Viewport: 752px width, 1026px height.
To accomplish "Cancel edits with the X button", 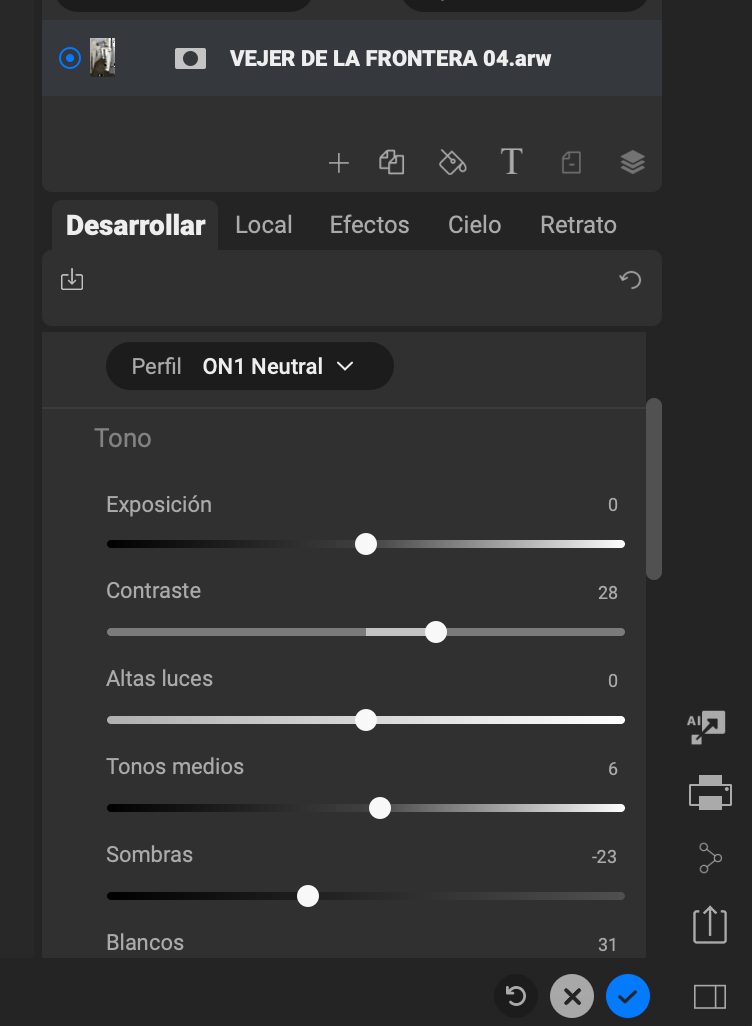I will pos(572,996).
